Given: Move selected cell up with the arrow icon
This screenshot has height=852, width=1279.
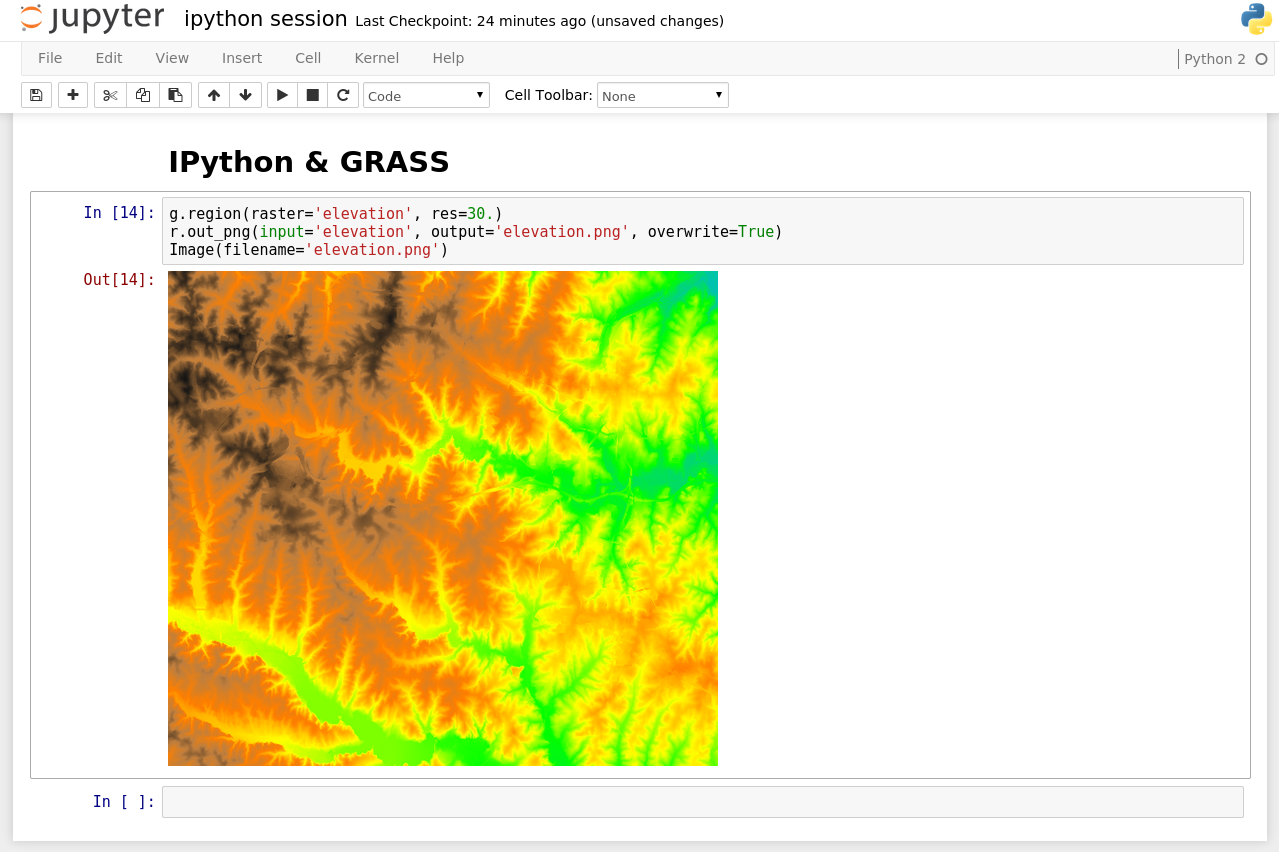Looking at the screenshot, I should point(214,95).
